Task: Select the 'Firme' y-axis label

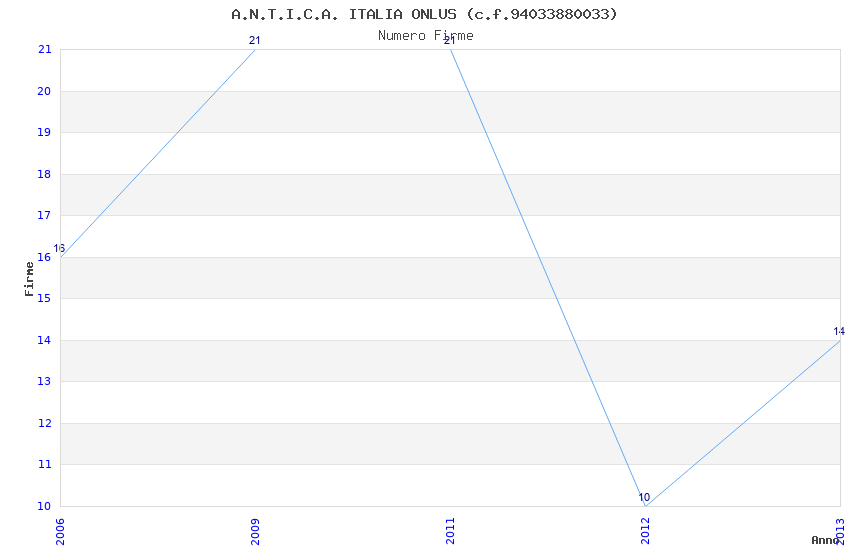Action: [x=29, y=279]
